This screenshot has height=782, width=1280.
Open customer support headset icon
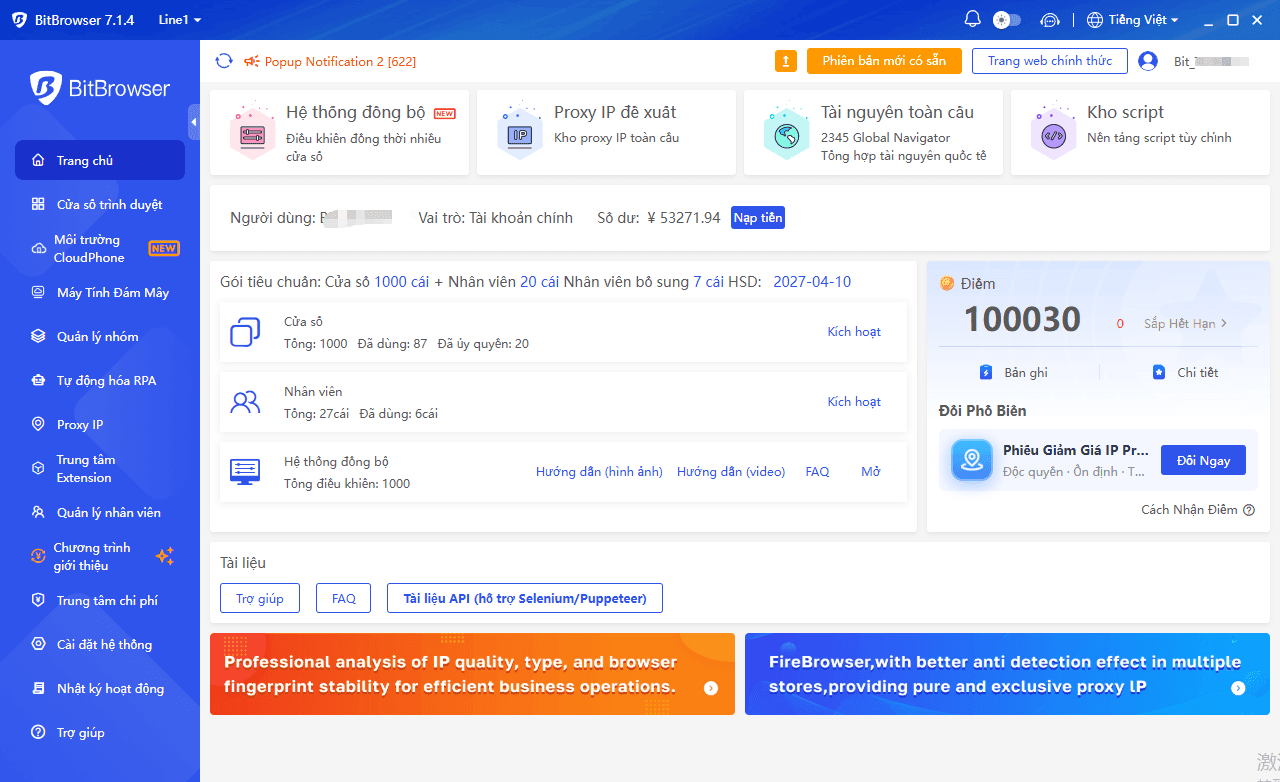point(1049,20)
